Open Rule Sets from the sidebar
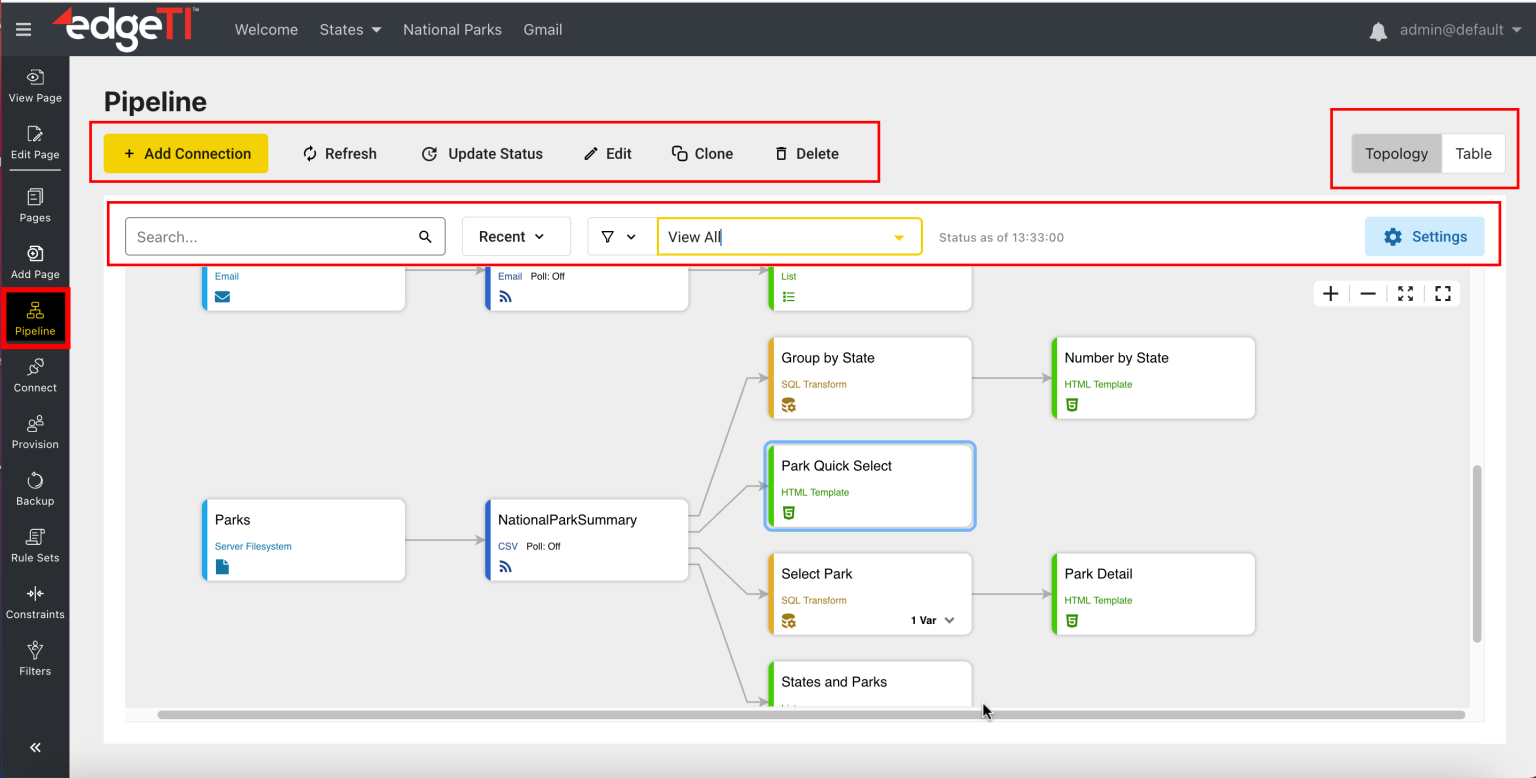1536x778 pixels. click(35, 545)
